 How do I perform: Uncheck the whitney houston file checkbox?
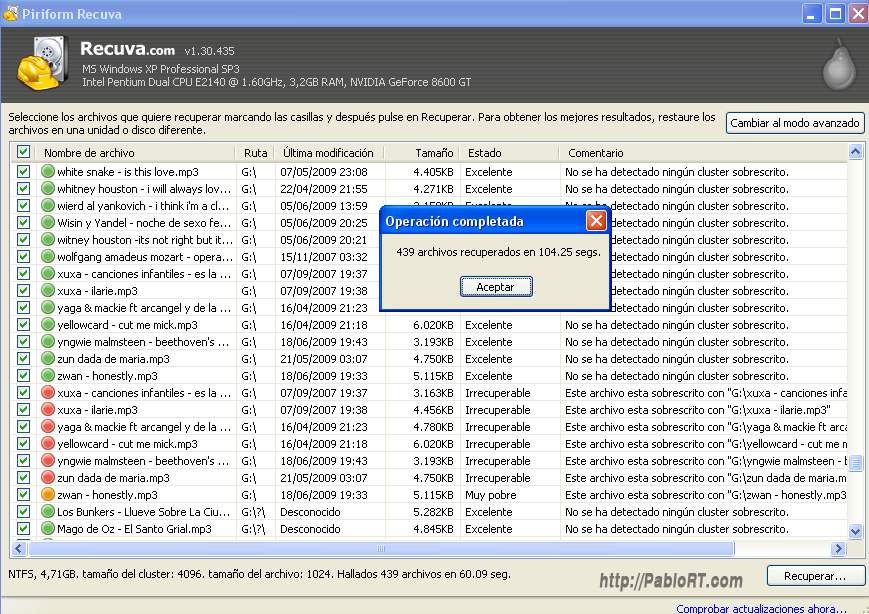tap(23, 189)
